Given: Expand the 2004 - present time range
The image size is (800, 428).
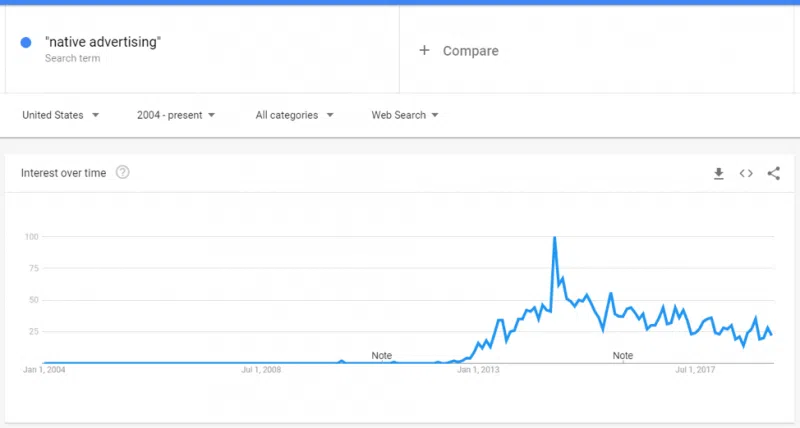Looking at the screenshot, I should (176, 115).
